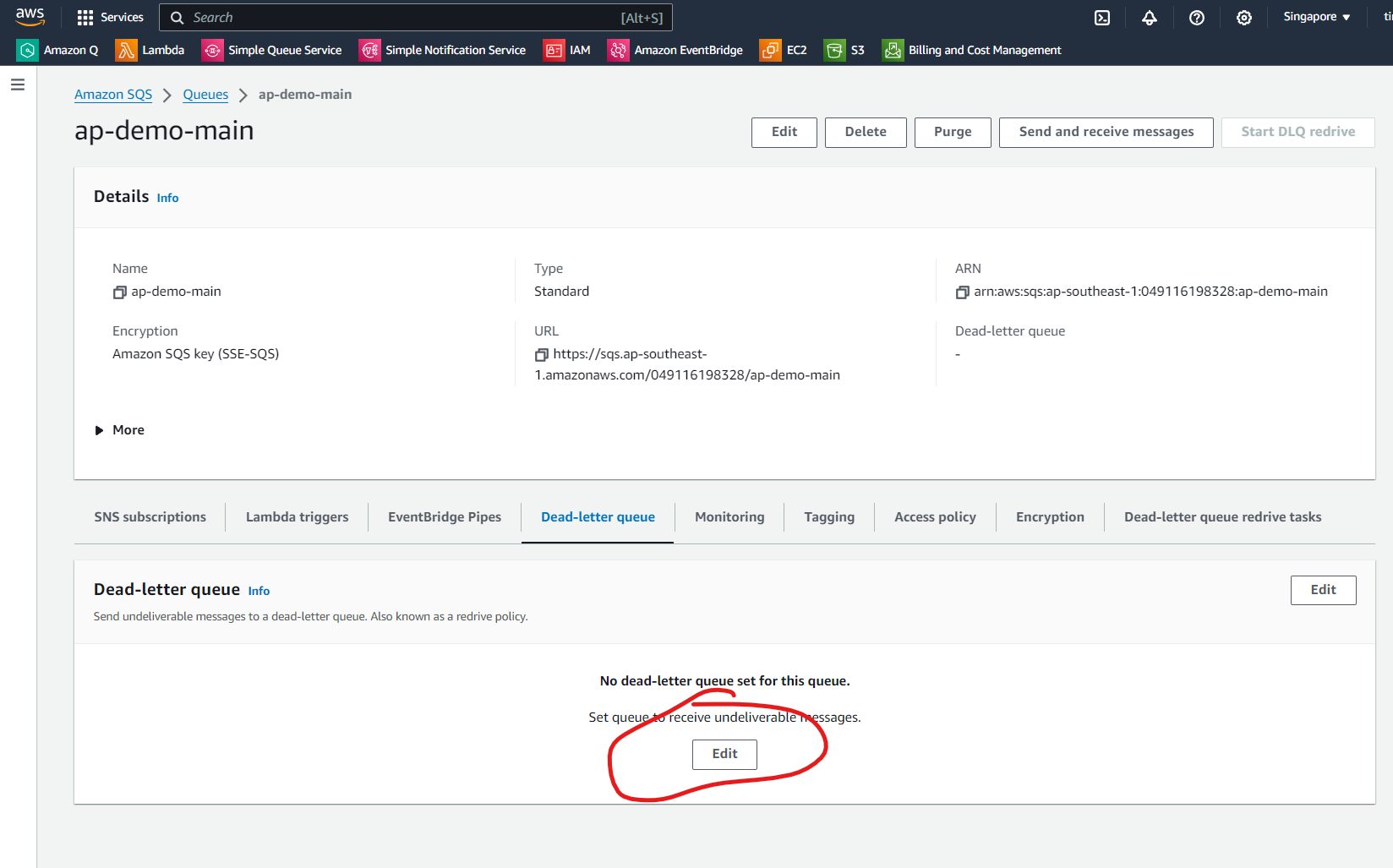Open Amazon EventBridge shortcut icon
Image resolution: width=1393 pixels, height=868 pixels.
click(x=618, y=51)
